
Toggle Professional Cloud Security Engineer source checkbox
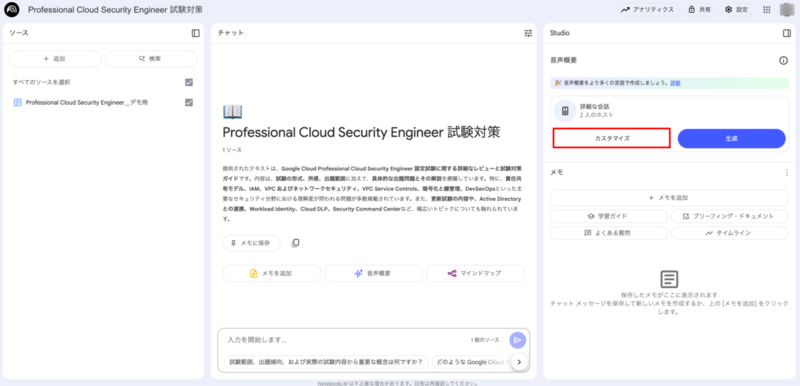click(189, 102)
